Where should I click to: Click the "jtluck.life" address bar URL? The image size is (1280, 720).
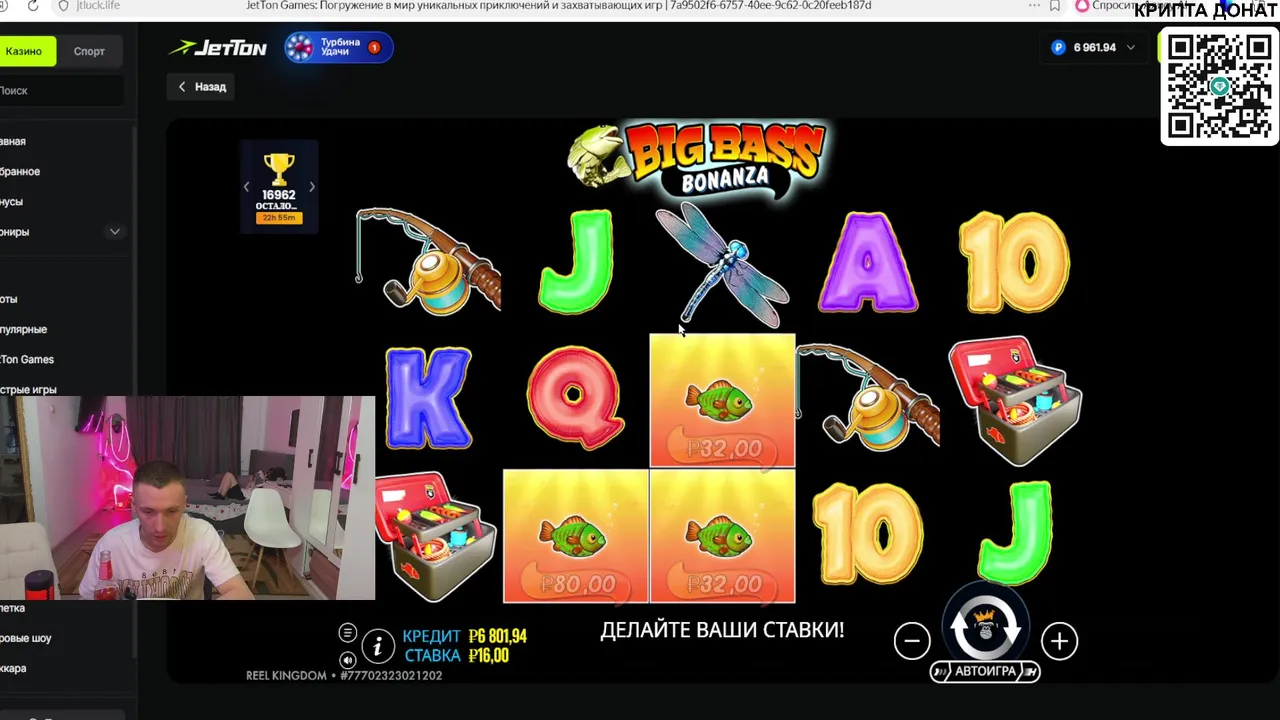[x=97, y=6]
